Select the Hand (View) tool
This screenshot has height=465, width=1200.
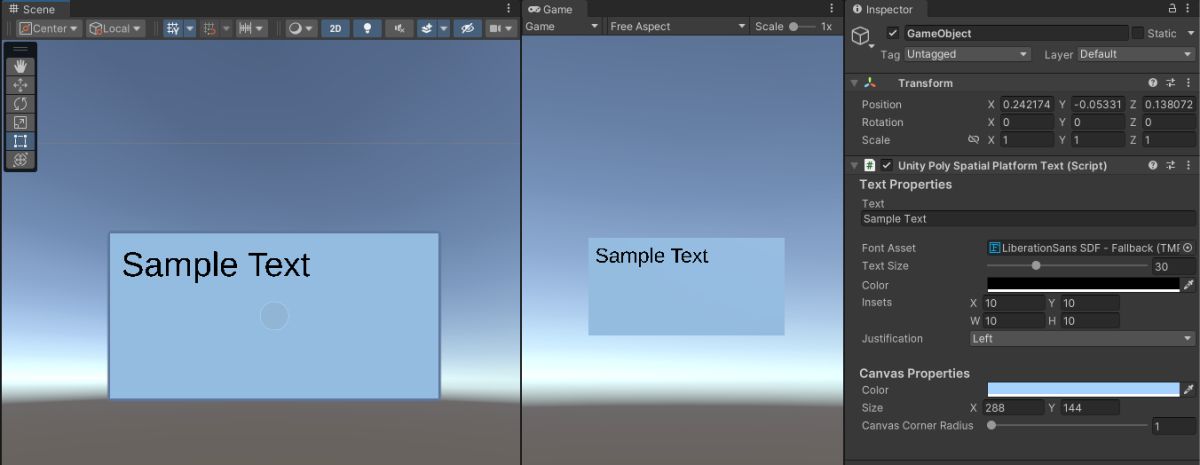pyautogui.click(x=21, y=66)
